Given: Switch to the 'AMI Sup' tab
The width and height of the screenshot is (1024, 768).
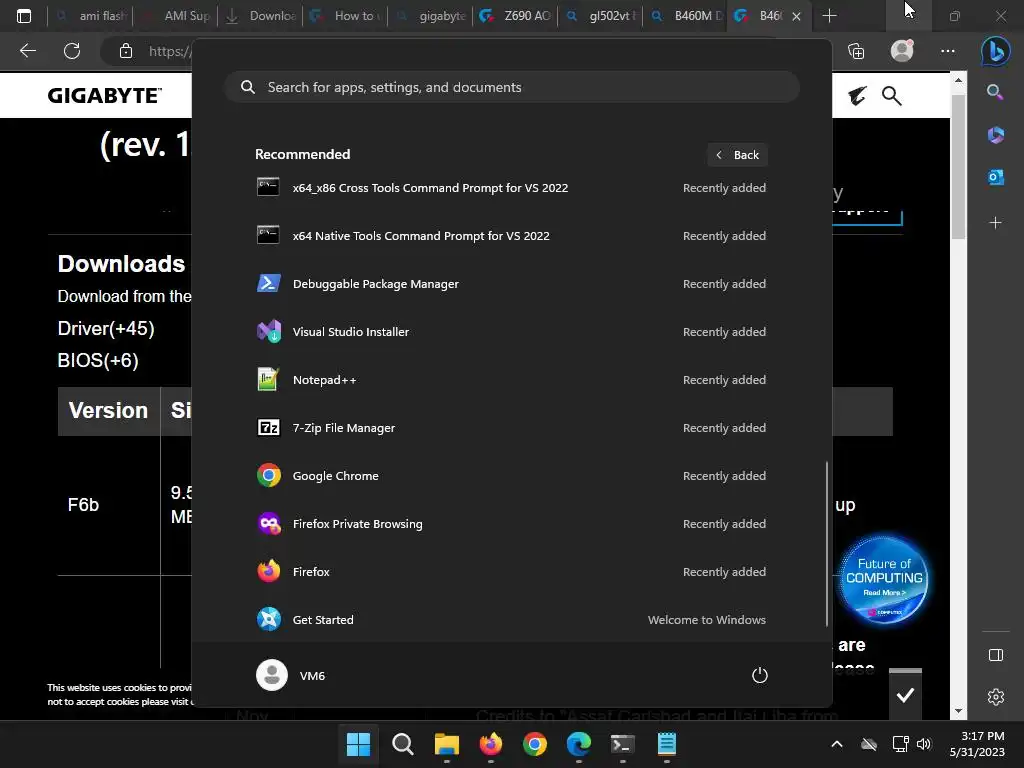Looking at the screenshot, I should point(175,16).
